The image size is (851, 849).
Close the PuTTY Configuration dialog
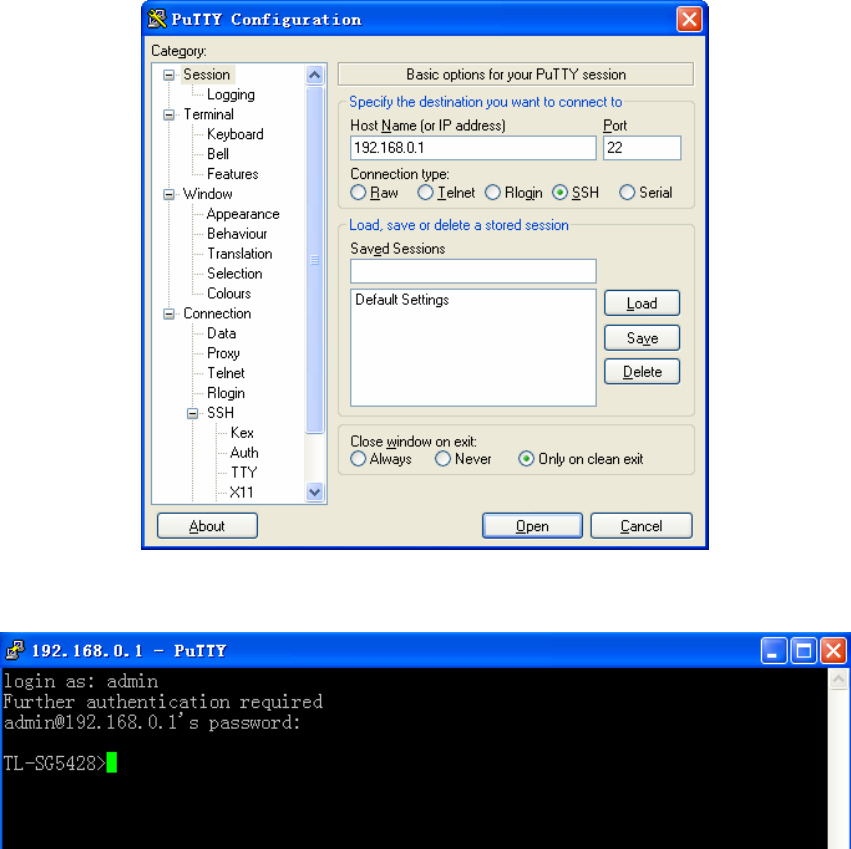(689, 20)
